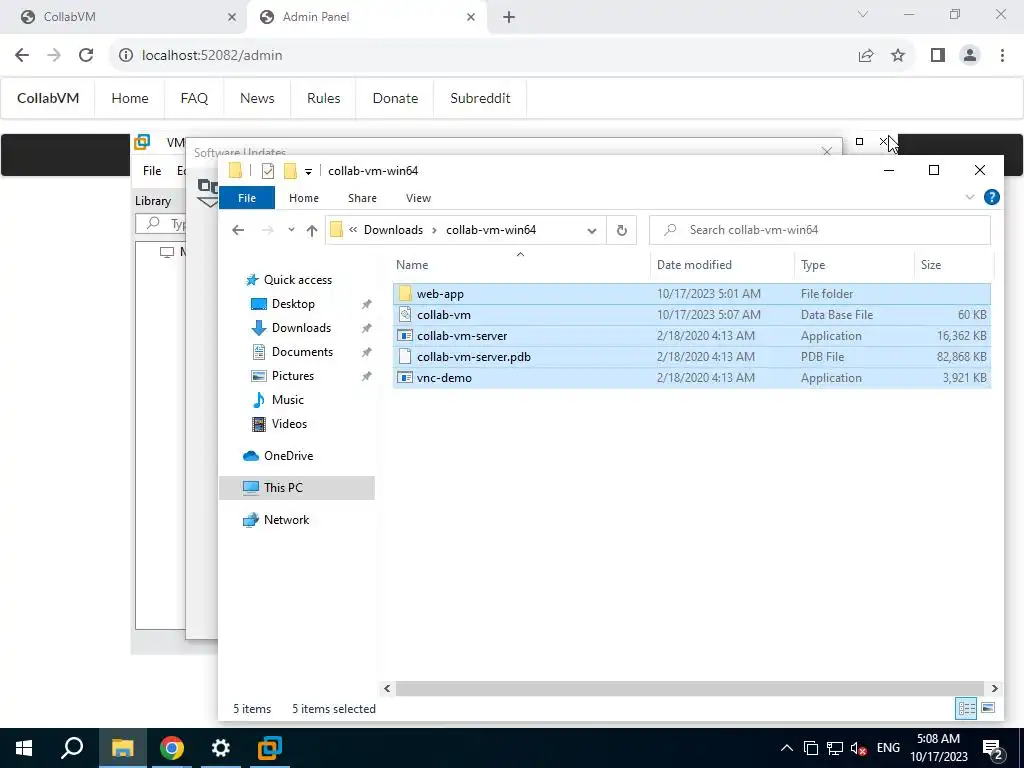Open address bar history dropdown
This screenshot has width=1024, height=768.
(x=592, y=230)
